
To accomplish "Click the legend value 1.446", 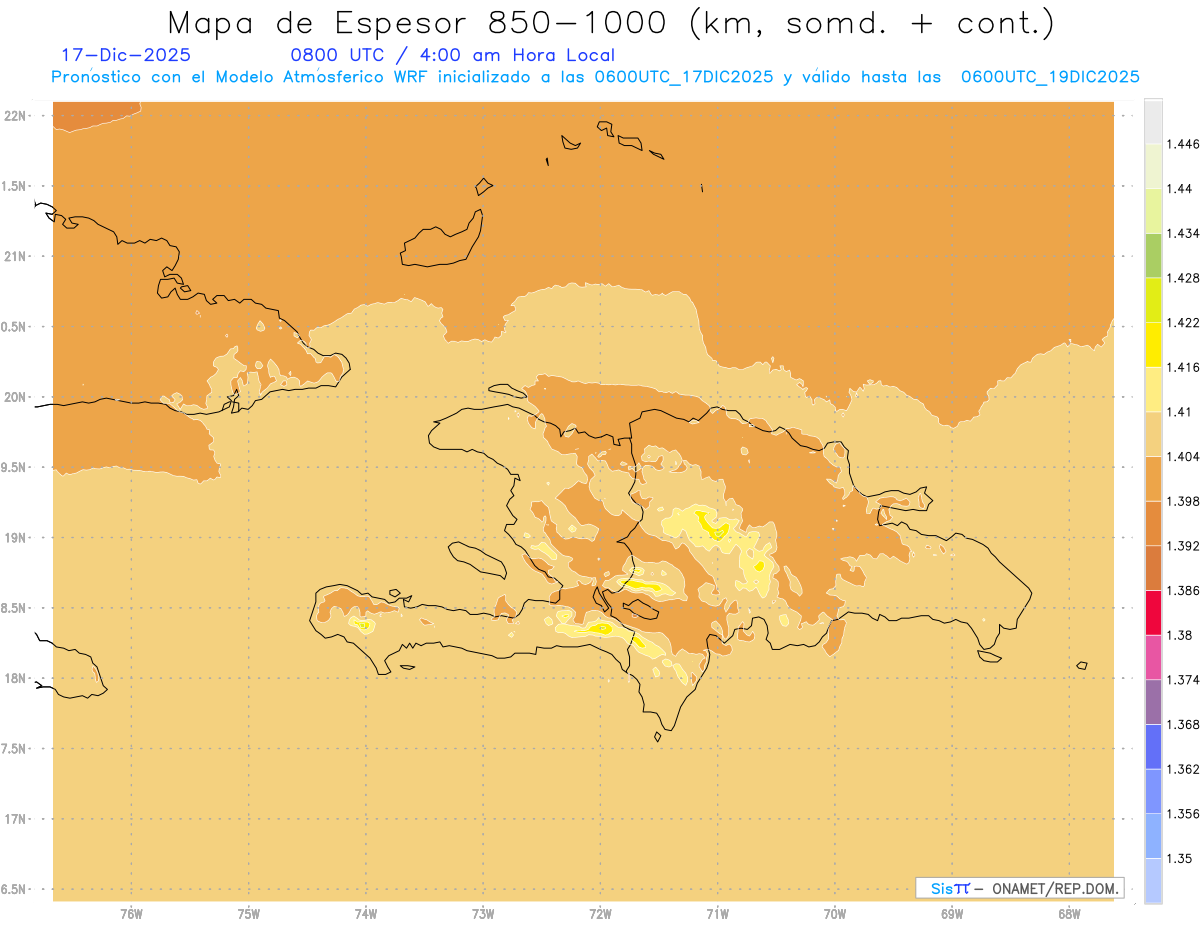I will [1182, 144].
